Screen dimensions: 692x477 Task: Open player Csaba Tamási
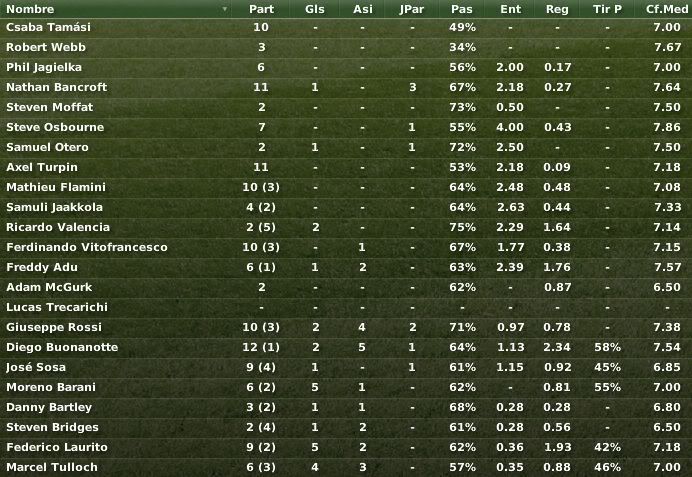(x=49, y=27)
